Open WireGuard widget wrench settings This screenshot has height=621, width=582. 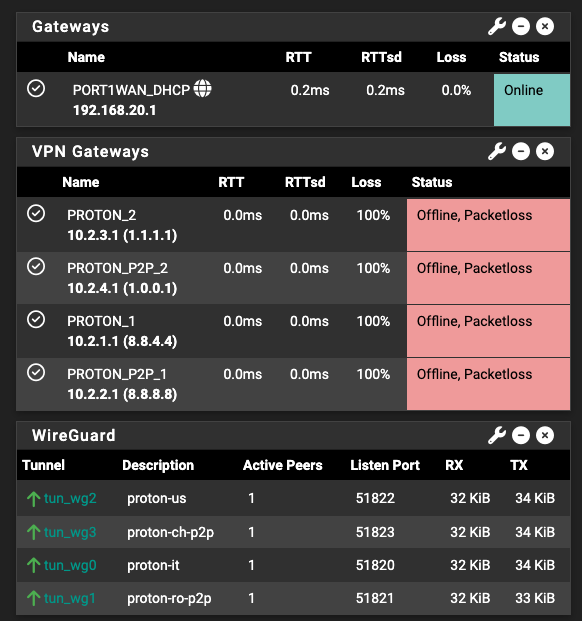coord(497,436)
